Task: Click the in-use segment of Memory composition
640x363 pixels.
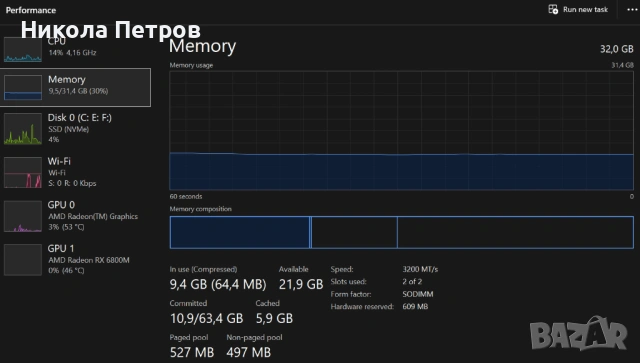Action: [240, 232]
